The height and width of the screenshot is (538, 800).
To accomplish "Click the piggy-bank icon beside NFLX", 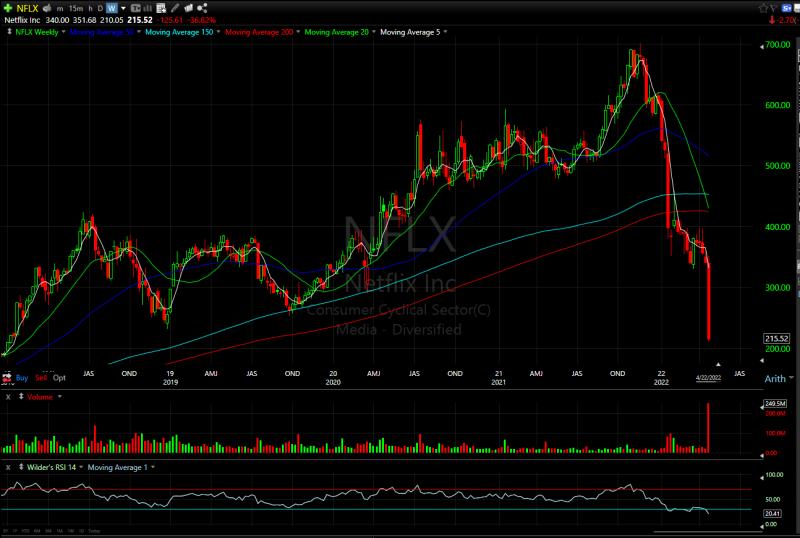I will (47, 8).
